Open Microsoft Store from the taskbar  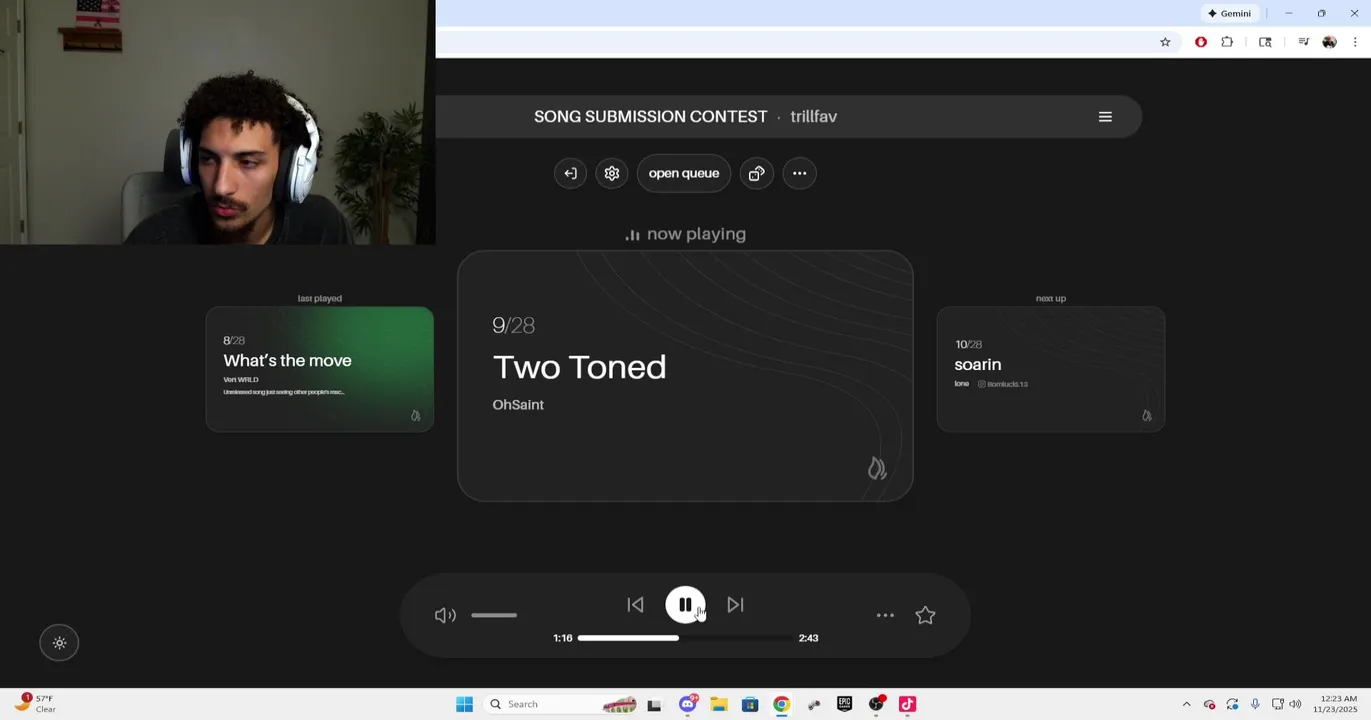point(750,704)
